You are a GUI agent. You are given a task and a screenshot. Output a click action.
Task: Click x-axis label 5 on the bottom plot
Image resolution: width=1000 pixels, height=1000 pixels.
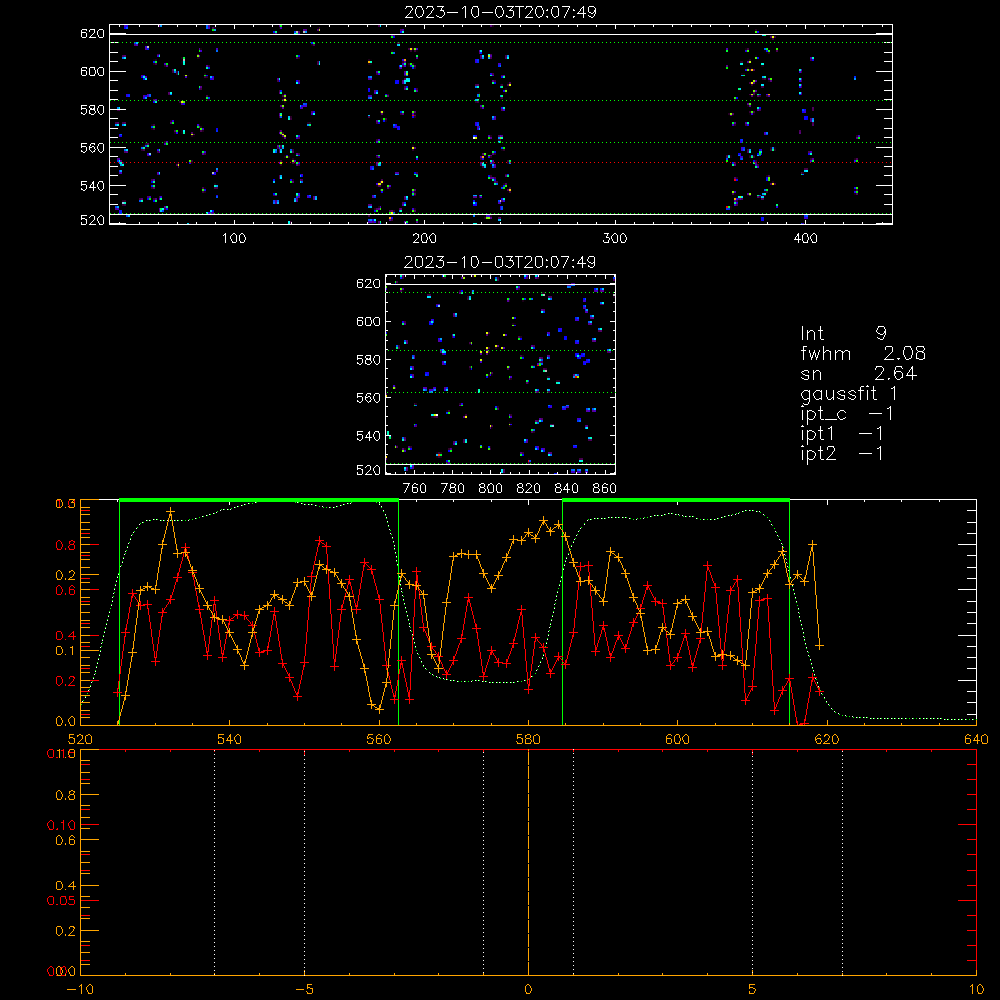click(x=753, y=989)
